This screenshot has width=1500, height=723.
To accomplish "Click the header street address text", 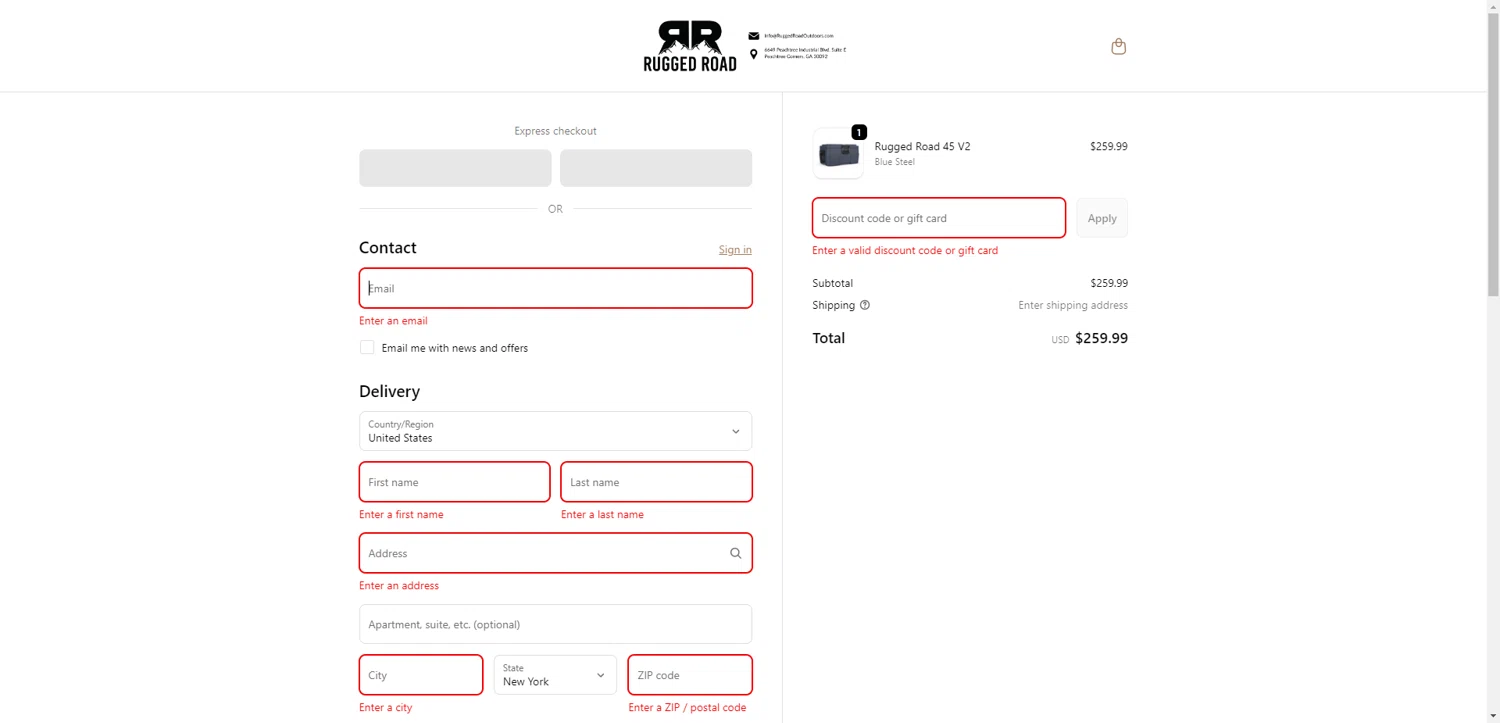I will coord(805,53).
